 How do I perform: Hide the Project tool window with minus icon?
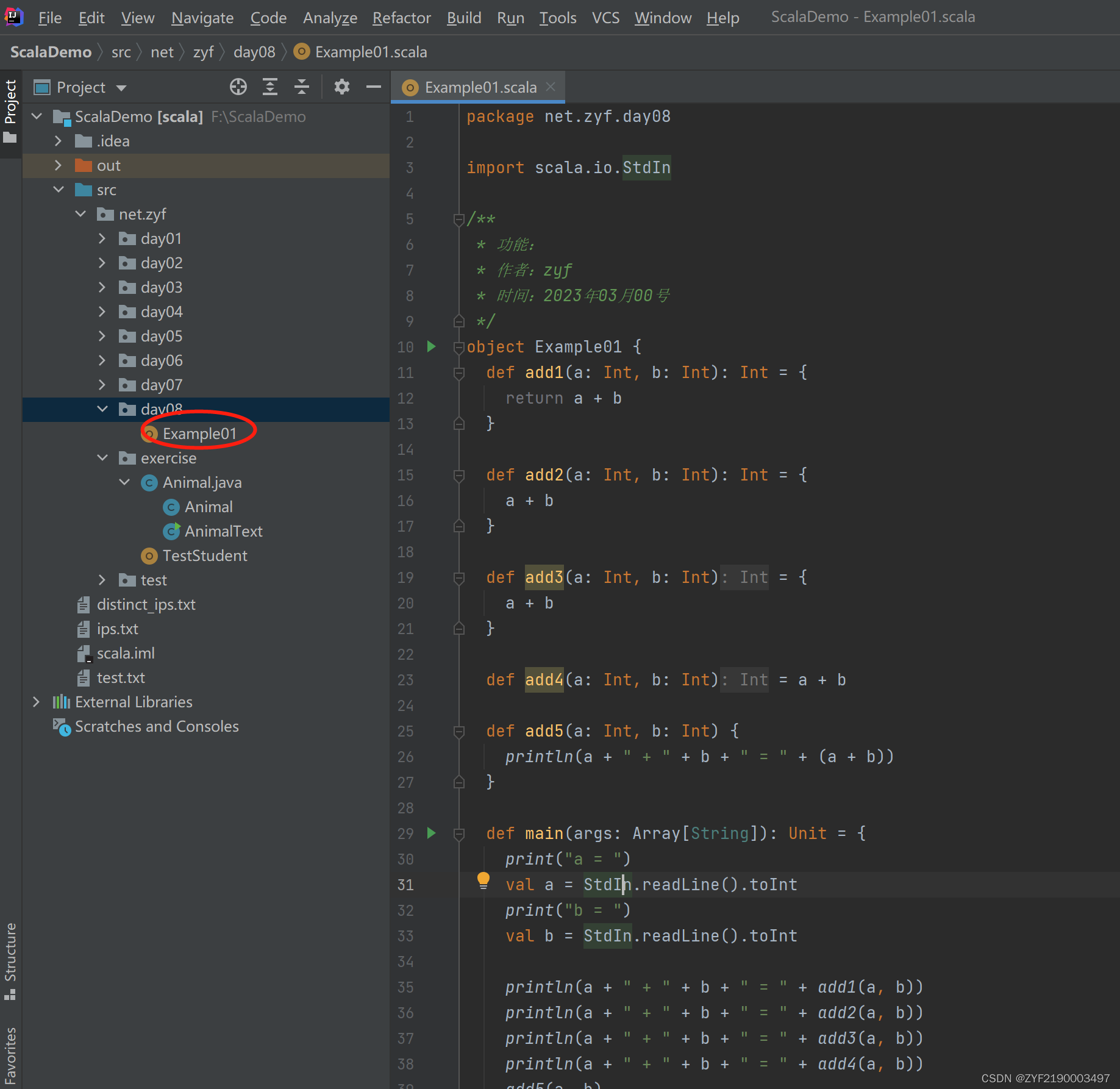pyautogui.click(x=374, y=87)
